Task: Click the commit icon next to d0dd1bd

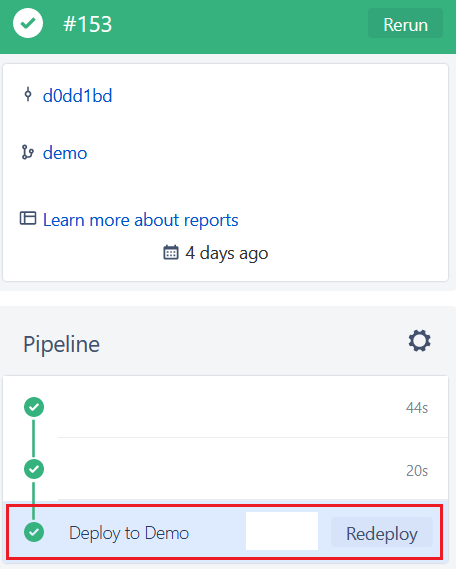Action: 28,95
